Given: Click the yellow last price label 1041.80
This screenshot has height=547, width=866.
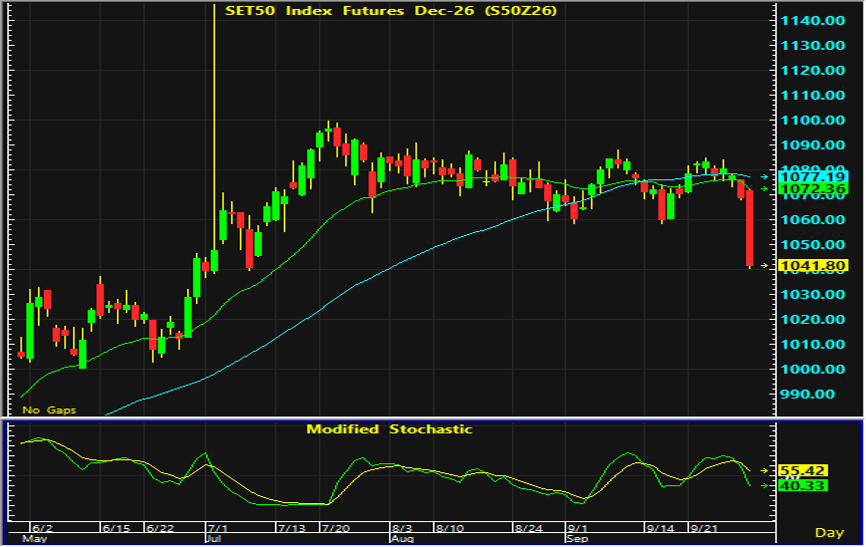Looking at the screenshot, I should pos(813,266).
